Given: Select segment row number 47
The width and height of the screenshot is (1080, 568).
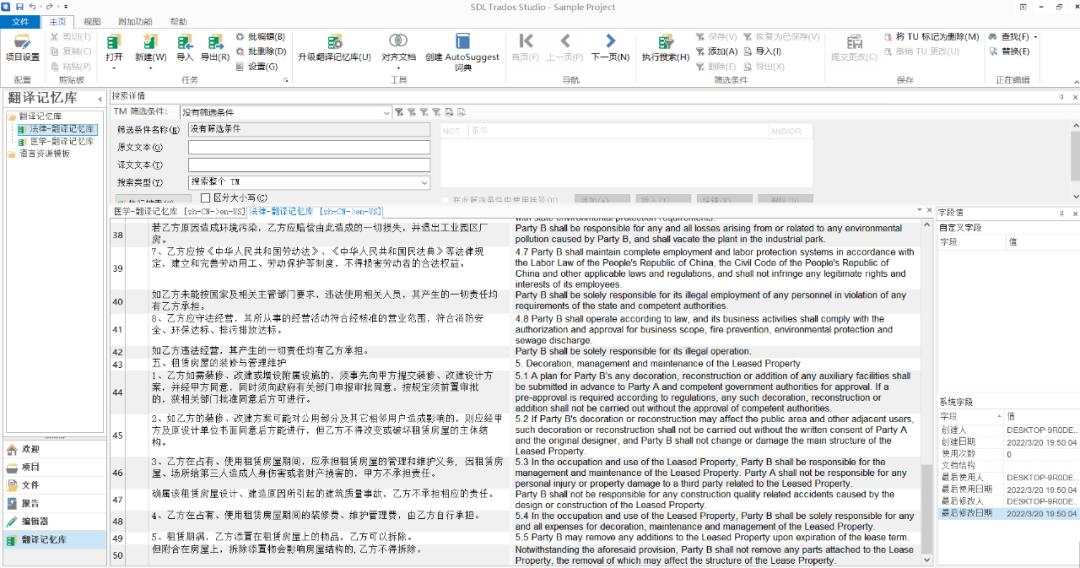Looking at the screenshot, I should (x=118, y=500).
